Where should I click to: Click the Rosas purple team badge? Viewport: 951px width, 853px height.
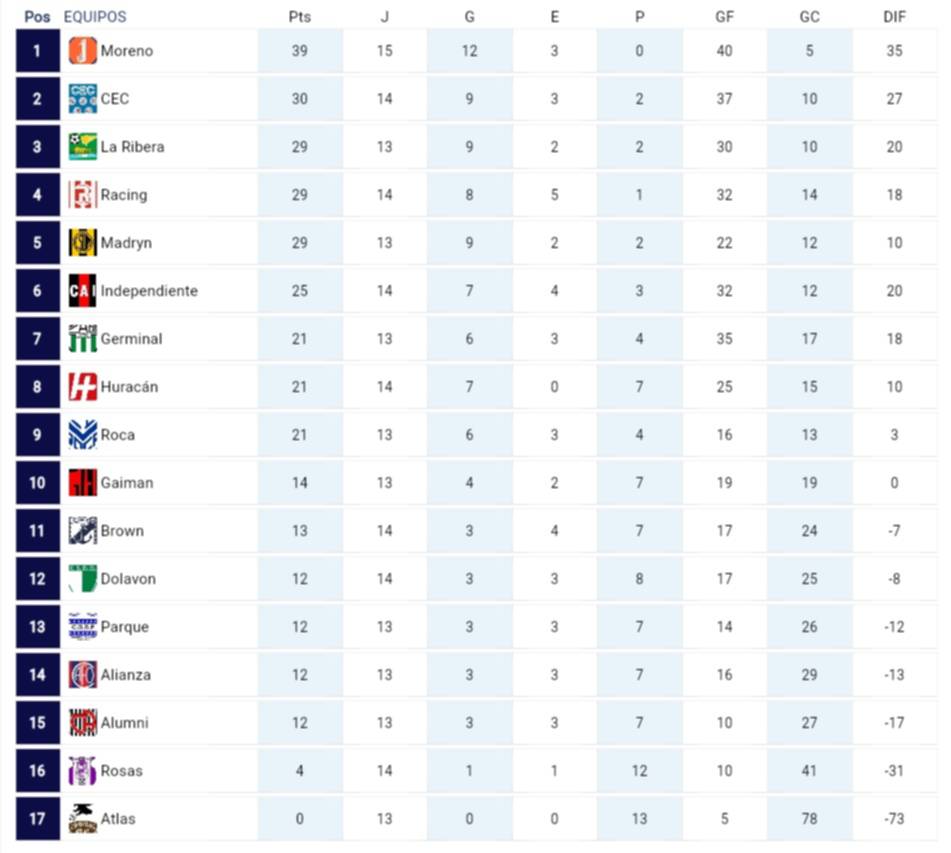coord(83,771)
